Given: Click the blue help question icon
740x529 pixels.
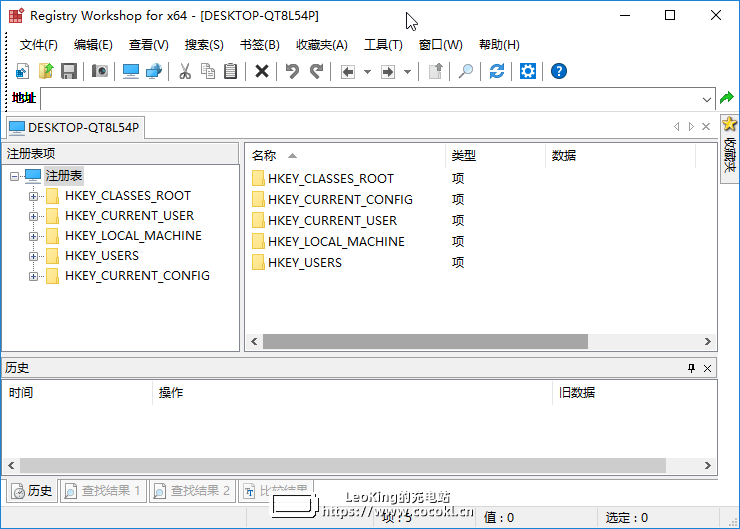Looking at the screenshot, I should tap(559, 71).
